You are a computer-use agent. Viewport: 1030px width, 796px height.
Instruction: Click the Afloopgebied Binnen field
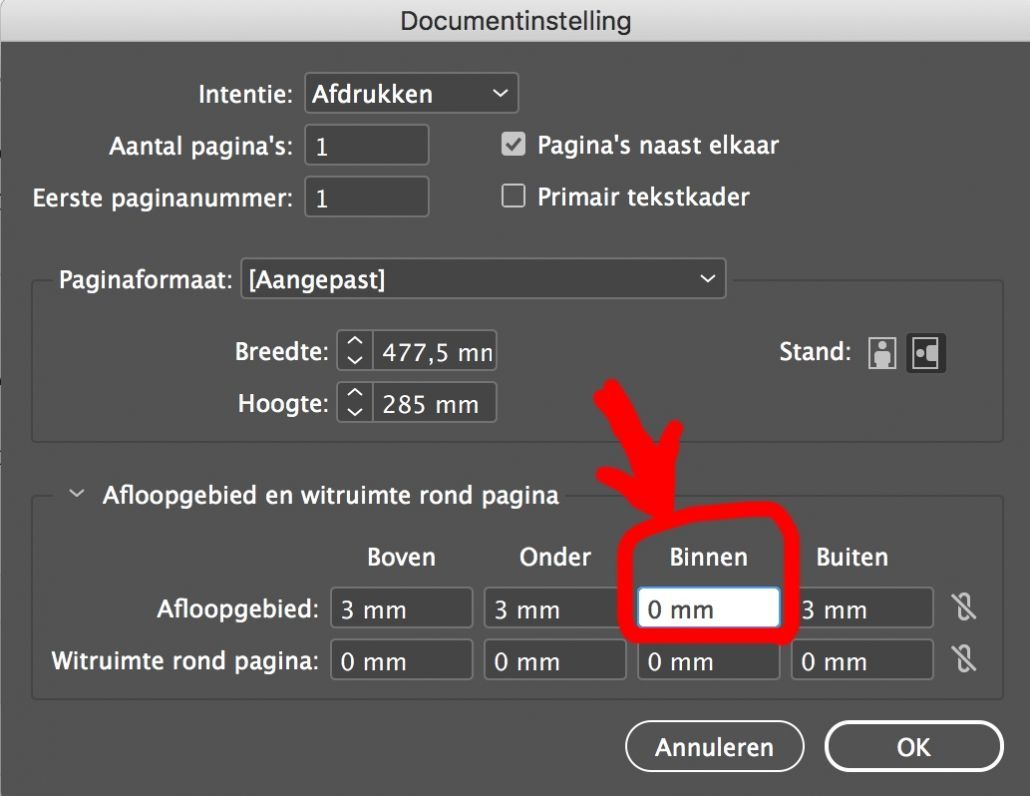(708, 608)
